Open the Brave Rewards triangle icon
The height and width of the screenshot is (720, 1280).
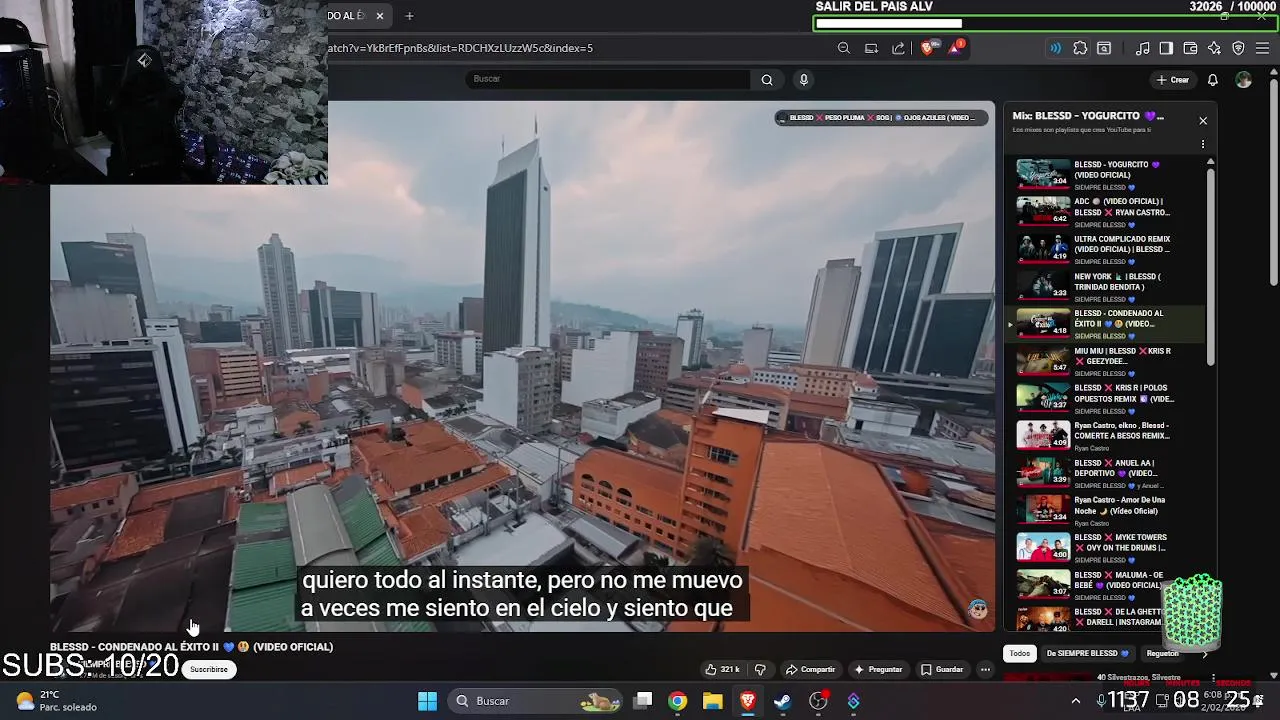(955, 47)
